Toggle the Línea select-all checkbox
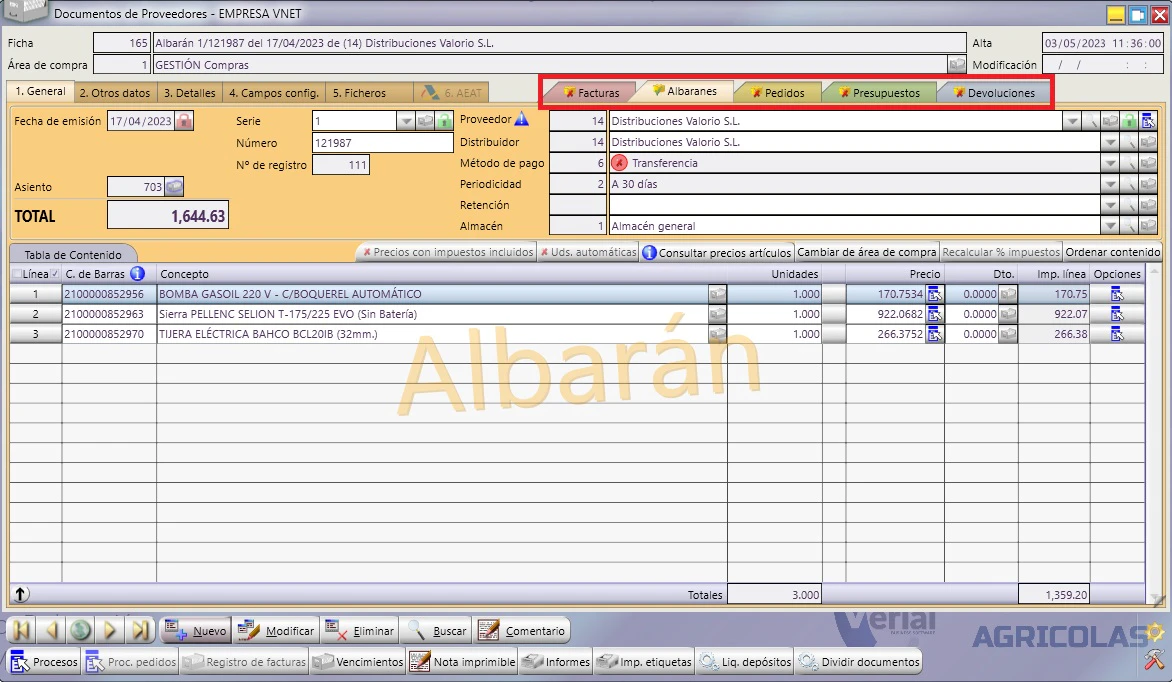Image resolution: width=1172 pixels, height=682 pixels. pyautogui.click(x=17, y=274)
